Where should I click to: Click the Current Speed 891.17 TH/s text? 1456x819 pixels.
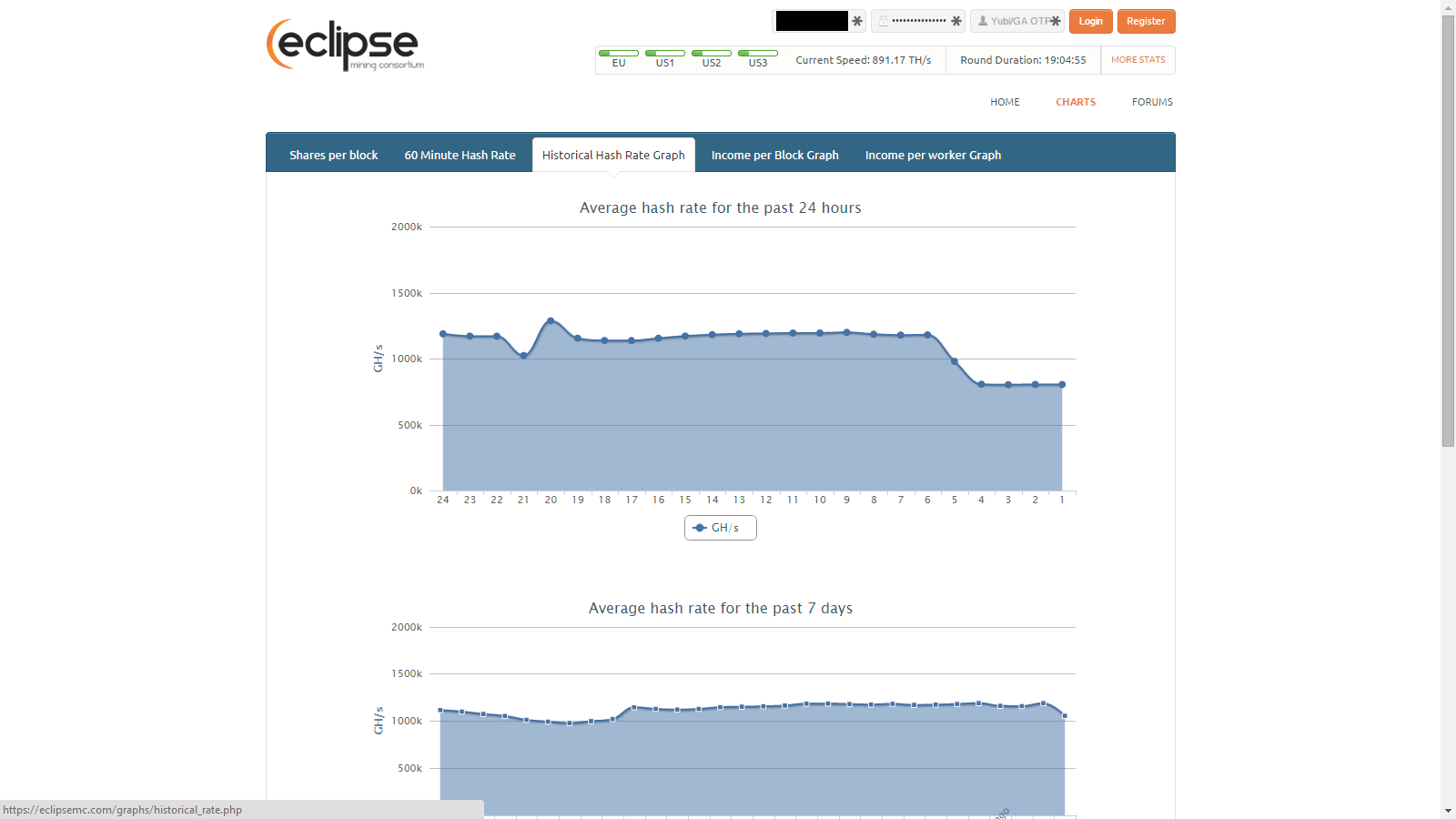click(x=864, y=60)
